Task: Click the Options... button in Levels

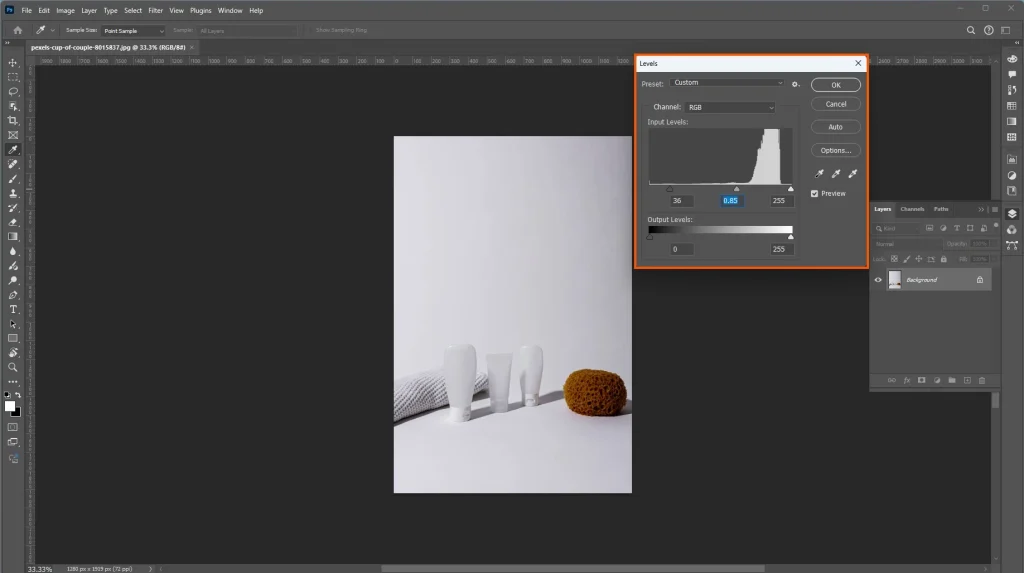Action: tap(835, 150)
